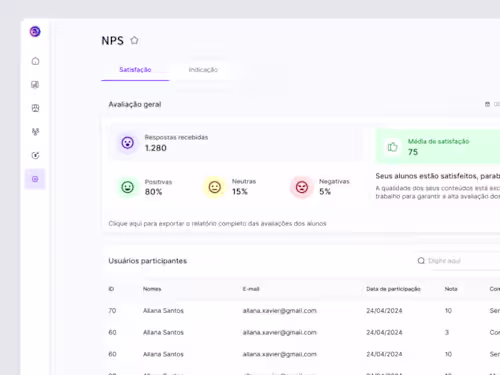Viewport: 500px width, 375px height.
Task: Click the purple app logo in sidebar
Action: [x=35, y=32]
